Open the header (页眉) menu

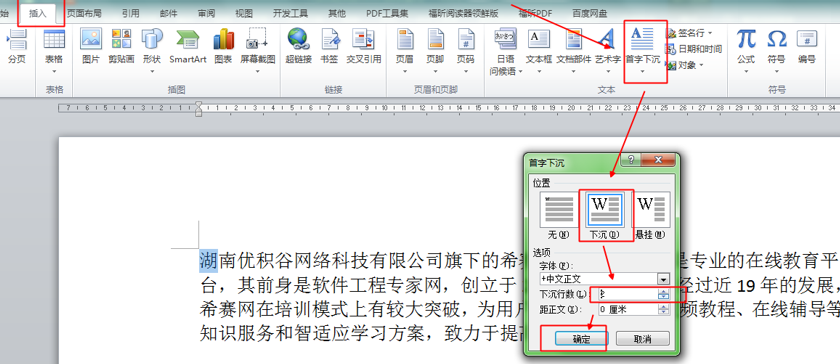coord(404,50)
